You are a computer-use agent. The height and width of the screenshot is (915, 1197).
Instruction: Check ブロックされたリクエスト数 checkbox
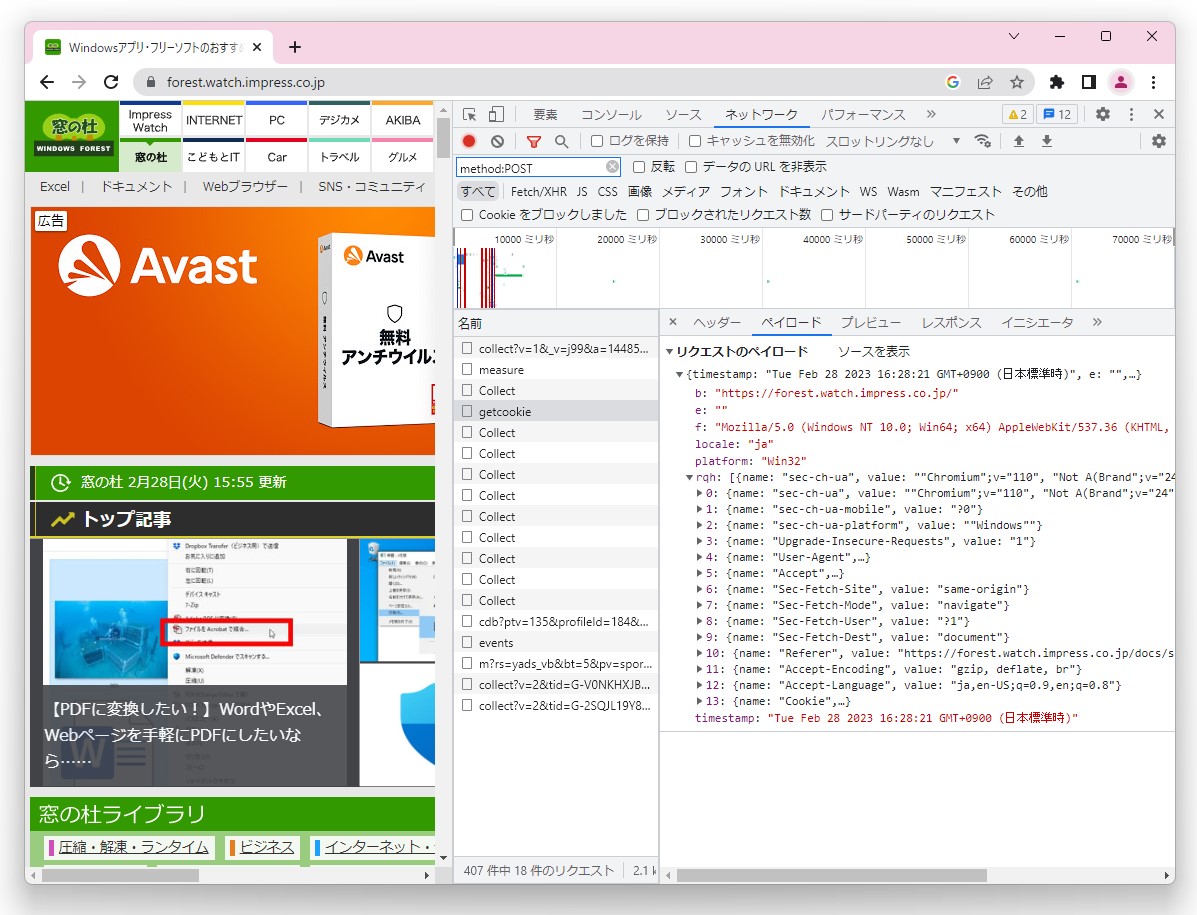point(643,215)
